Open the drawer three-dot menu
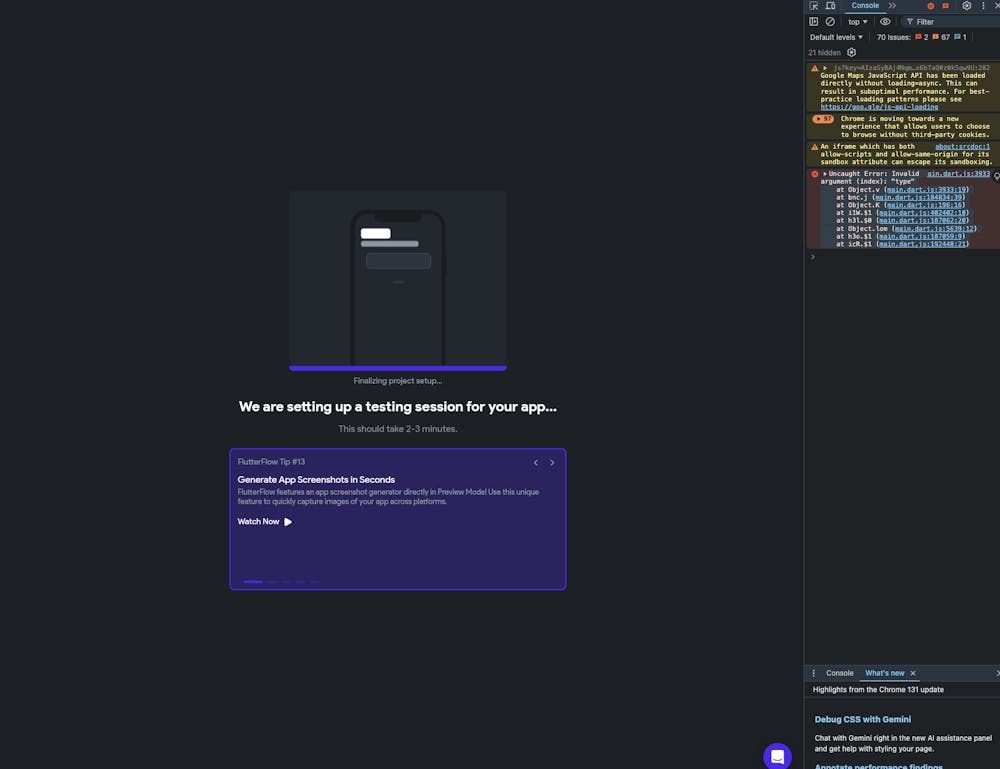 point(813,673)
